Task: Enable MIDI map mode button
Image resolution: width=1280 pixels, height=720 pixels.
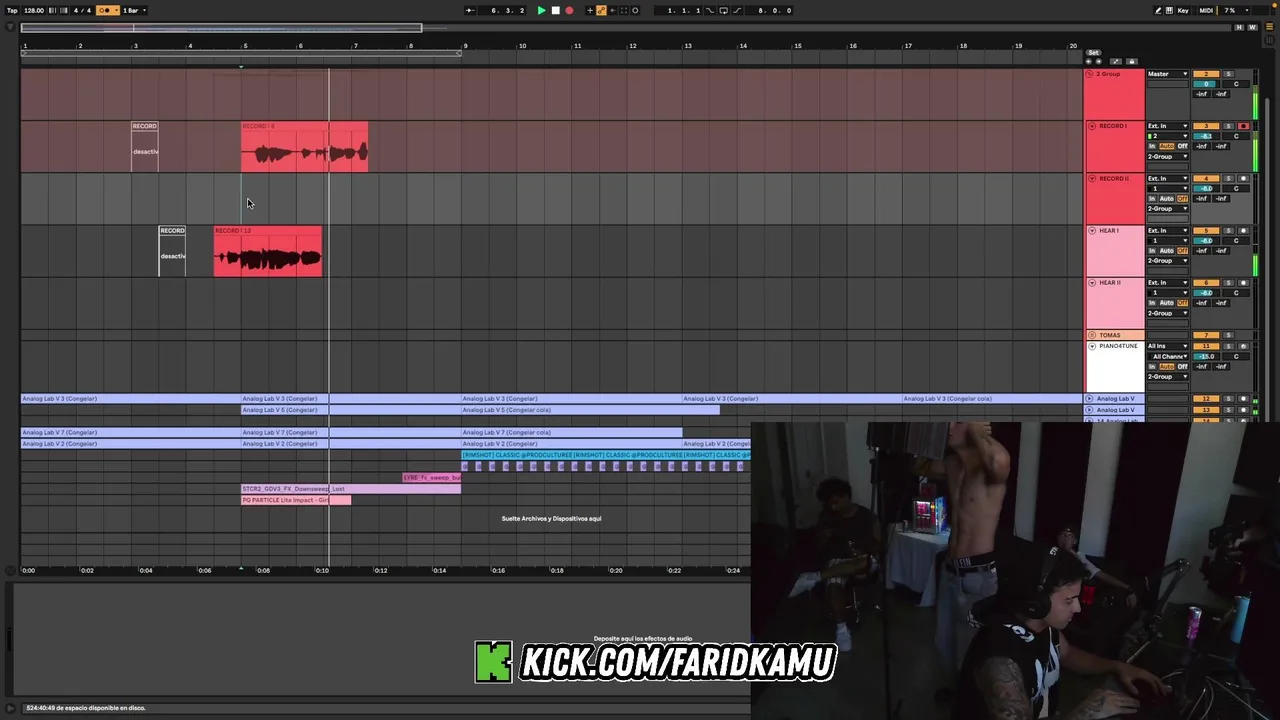Action: (1206, 10)
